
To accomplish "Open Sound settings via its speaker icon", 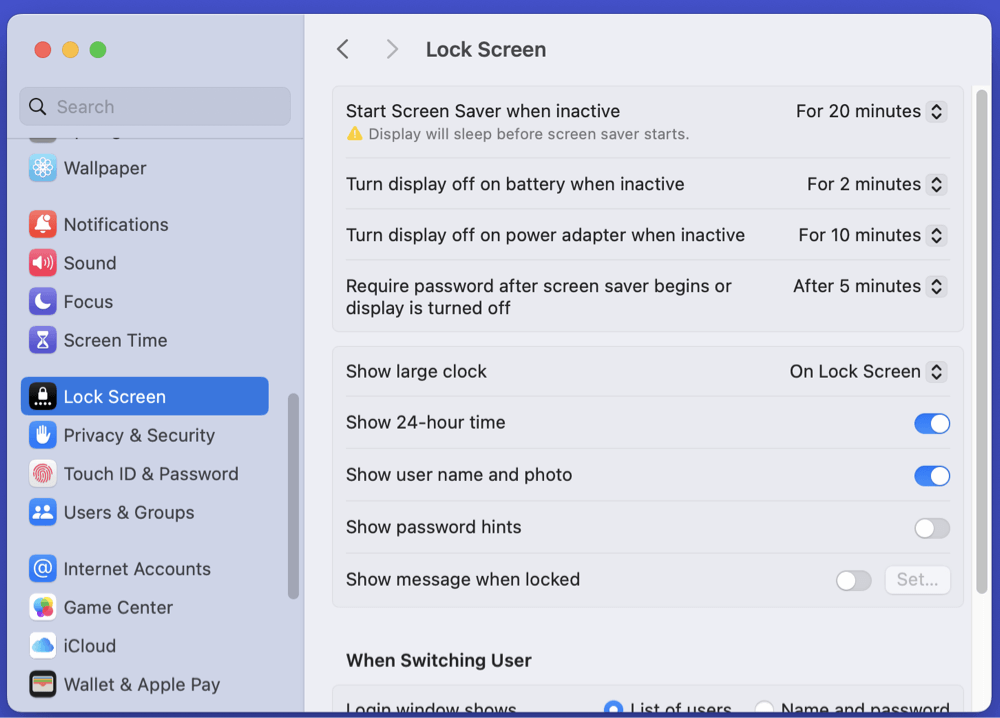I will pyautogui.click(x=42, y=262).
